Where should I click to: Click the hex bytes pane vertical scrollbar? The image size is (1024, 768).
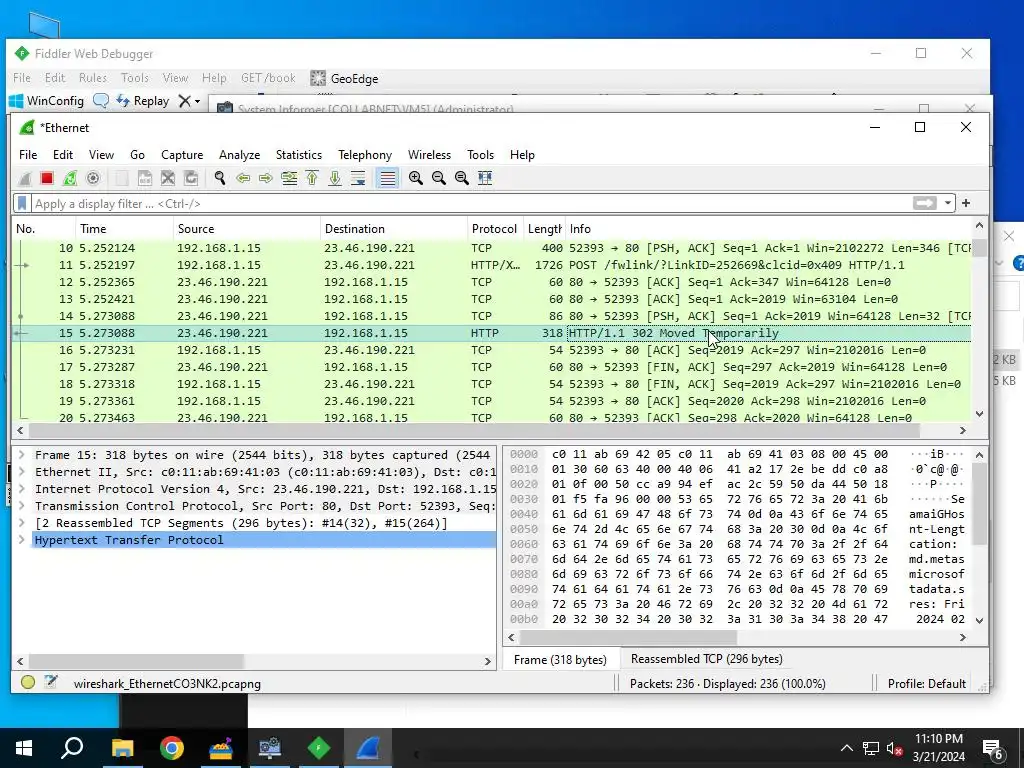tap(980, 503)
